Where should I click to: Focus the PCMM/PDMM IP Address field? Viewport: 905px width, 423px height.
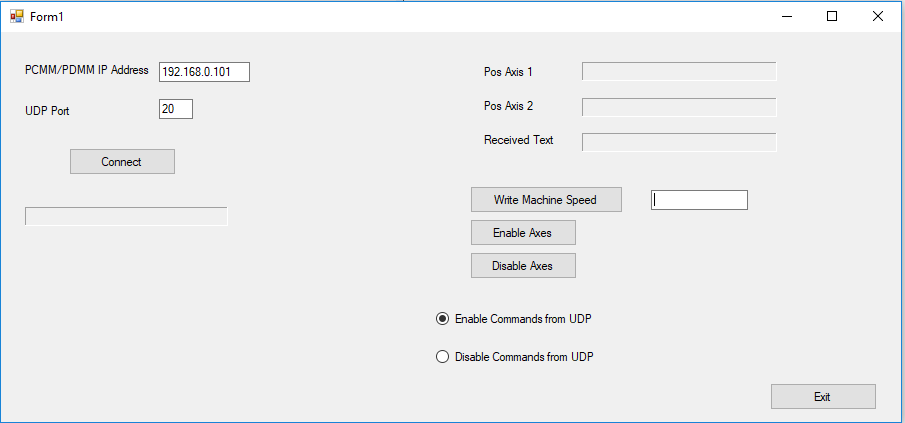(x=204, y=72)
